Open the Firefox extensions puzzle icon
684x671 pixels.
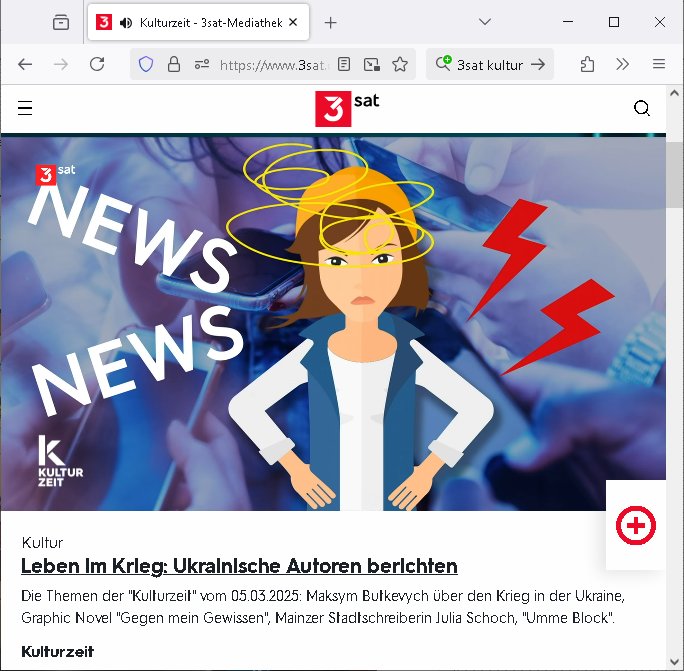tap(587, 64)
